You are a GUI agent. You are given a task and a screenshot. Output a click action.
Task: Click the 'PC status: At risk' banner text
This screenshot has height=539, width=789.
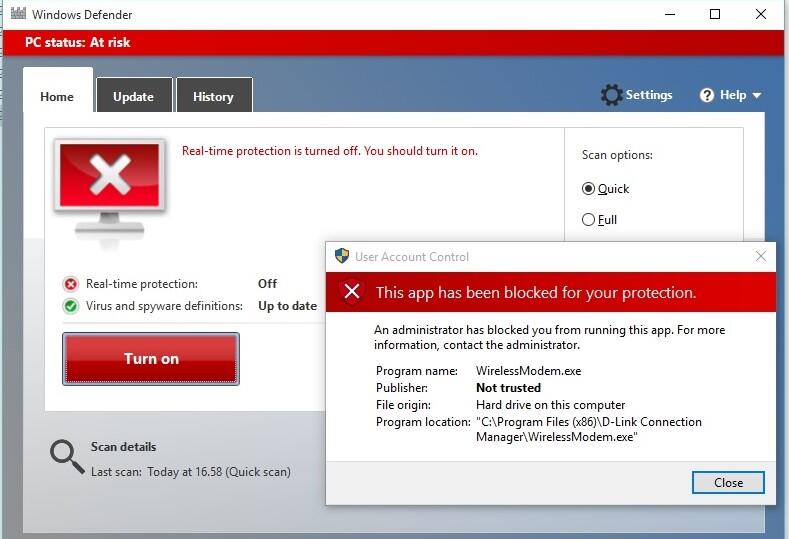point(77,42)
